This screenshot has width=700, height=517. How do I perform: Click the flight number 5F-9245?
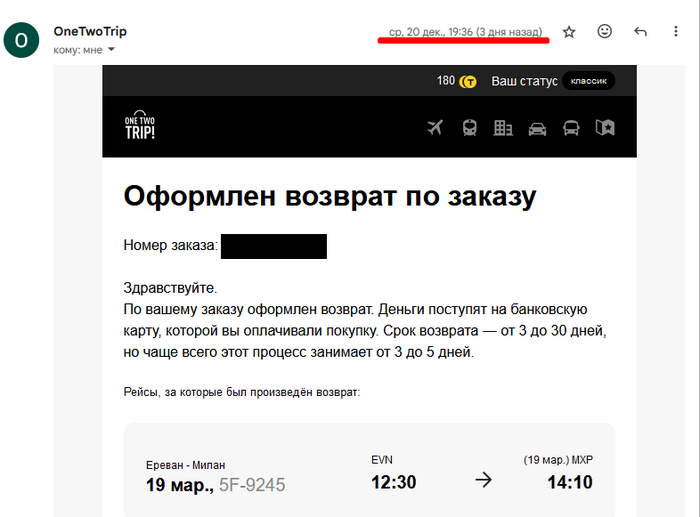[x=252, y=485]
